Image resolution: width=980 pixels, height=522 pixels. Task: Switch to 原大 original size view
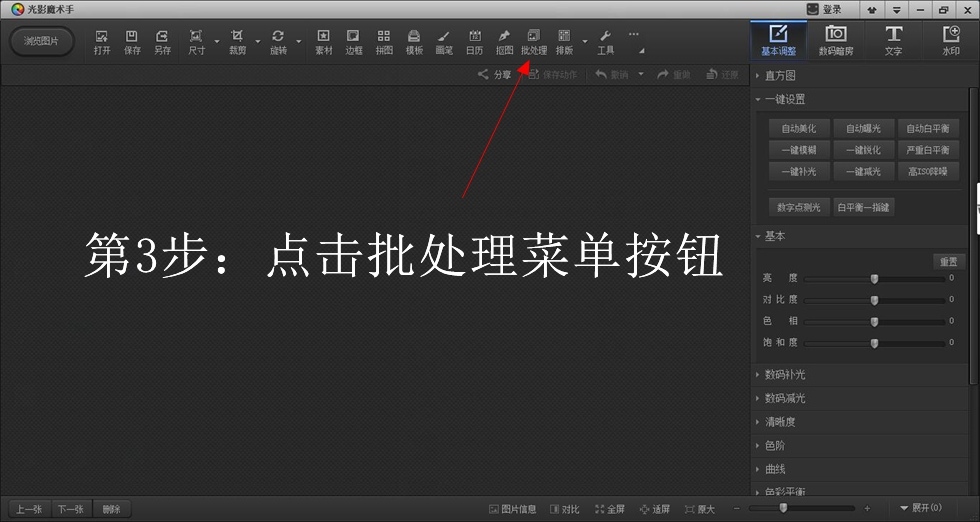coord(698,509)
